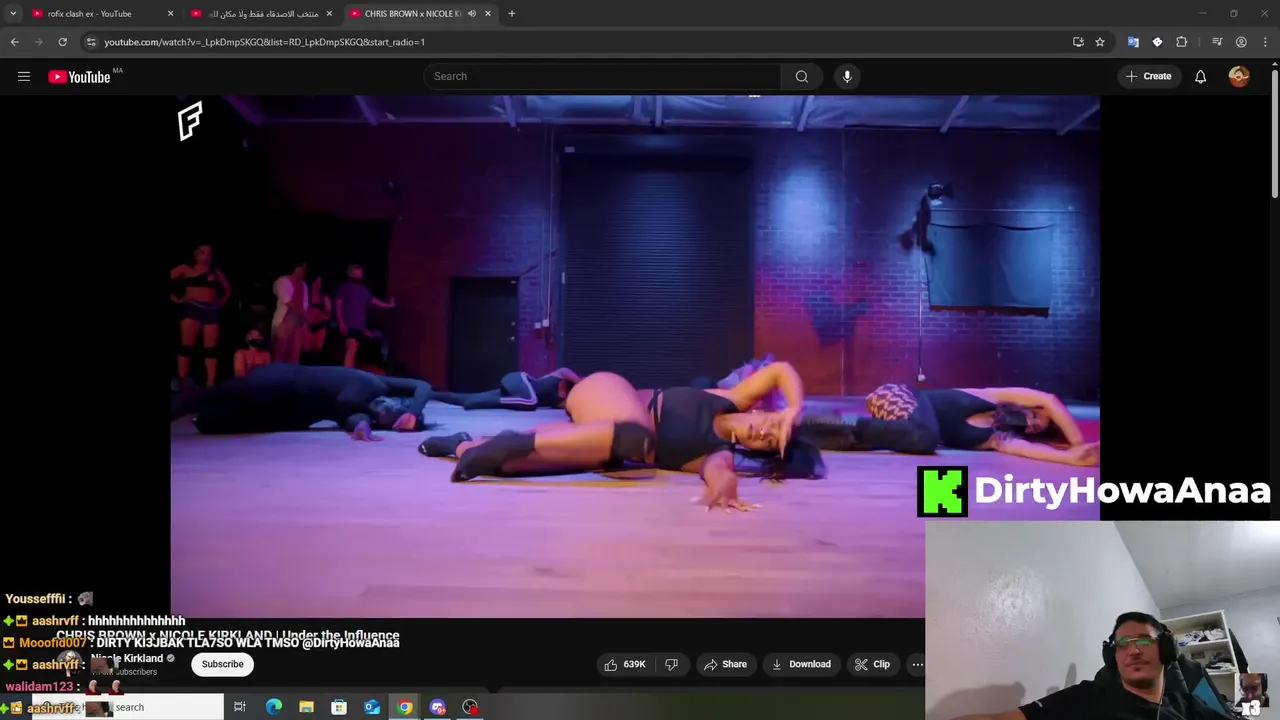This screenshot has width=1280, height=720.
Task: Reload the page with refresh icon
Action: 62,42
